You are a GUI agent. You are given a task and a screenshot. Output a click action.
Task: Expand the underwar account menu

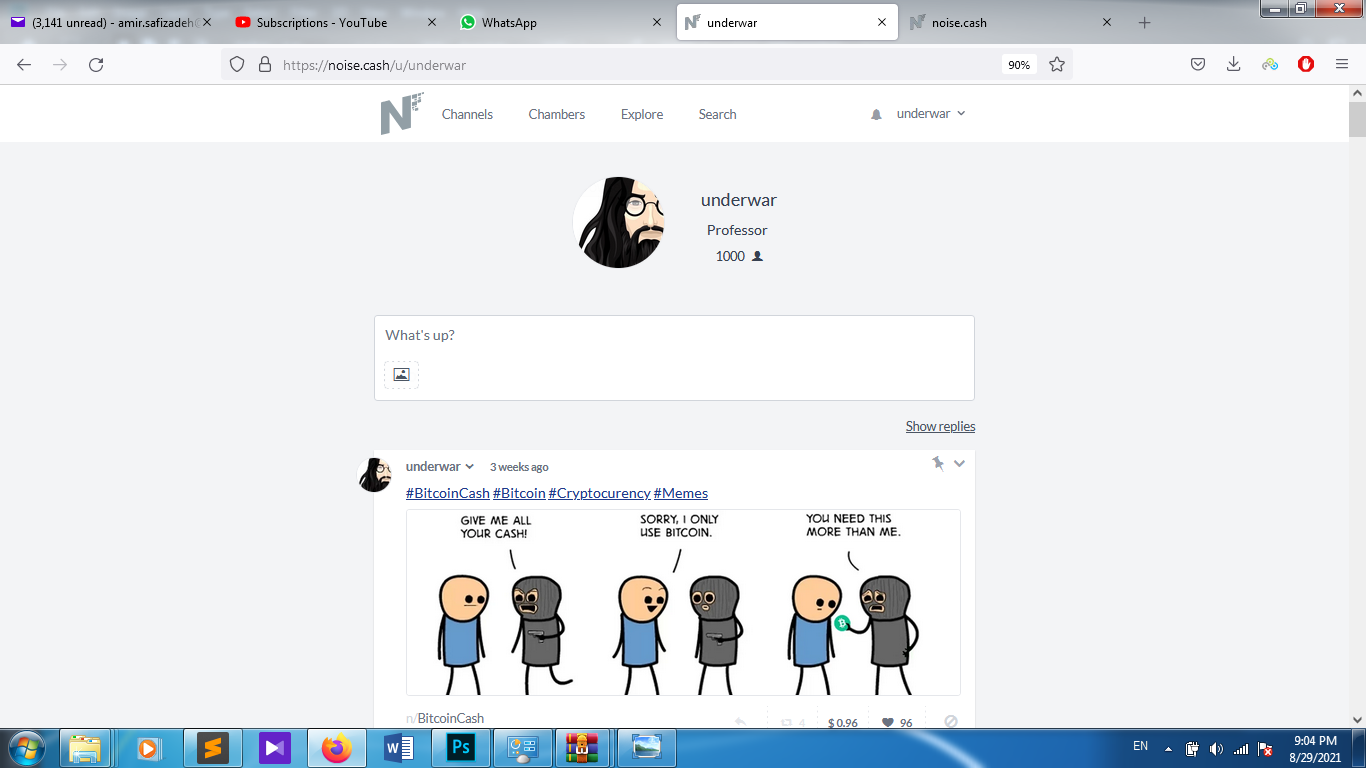(931, 114)
